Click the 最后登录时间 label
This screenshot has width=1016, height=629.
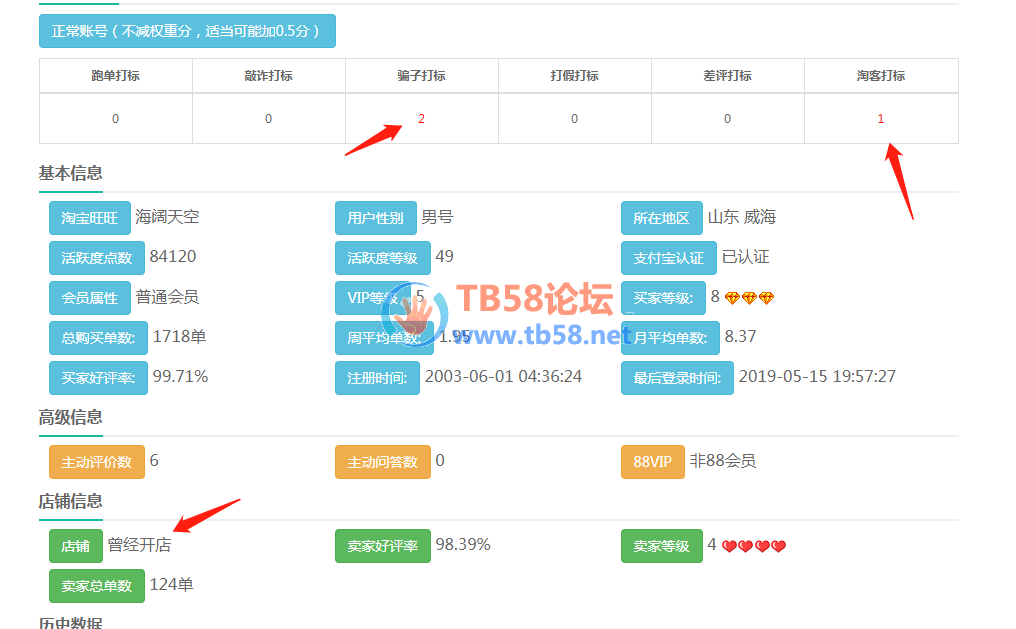(x=676, y=378)
